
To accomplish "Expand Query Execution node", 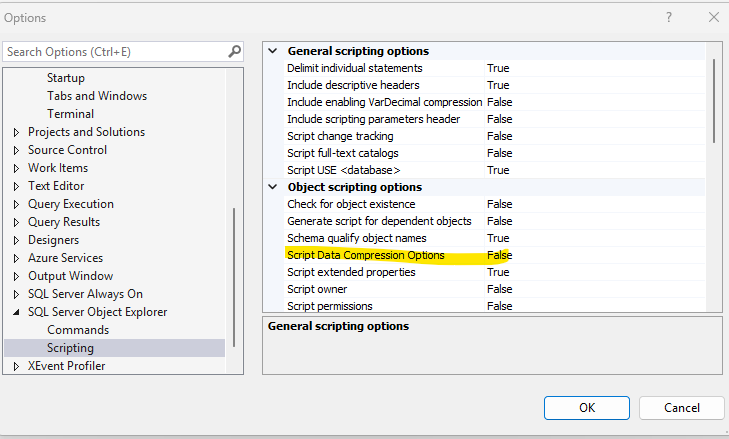I will pos(16,205).
